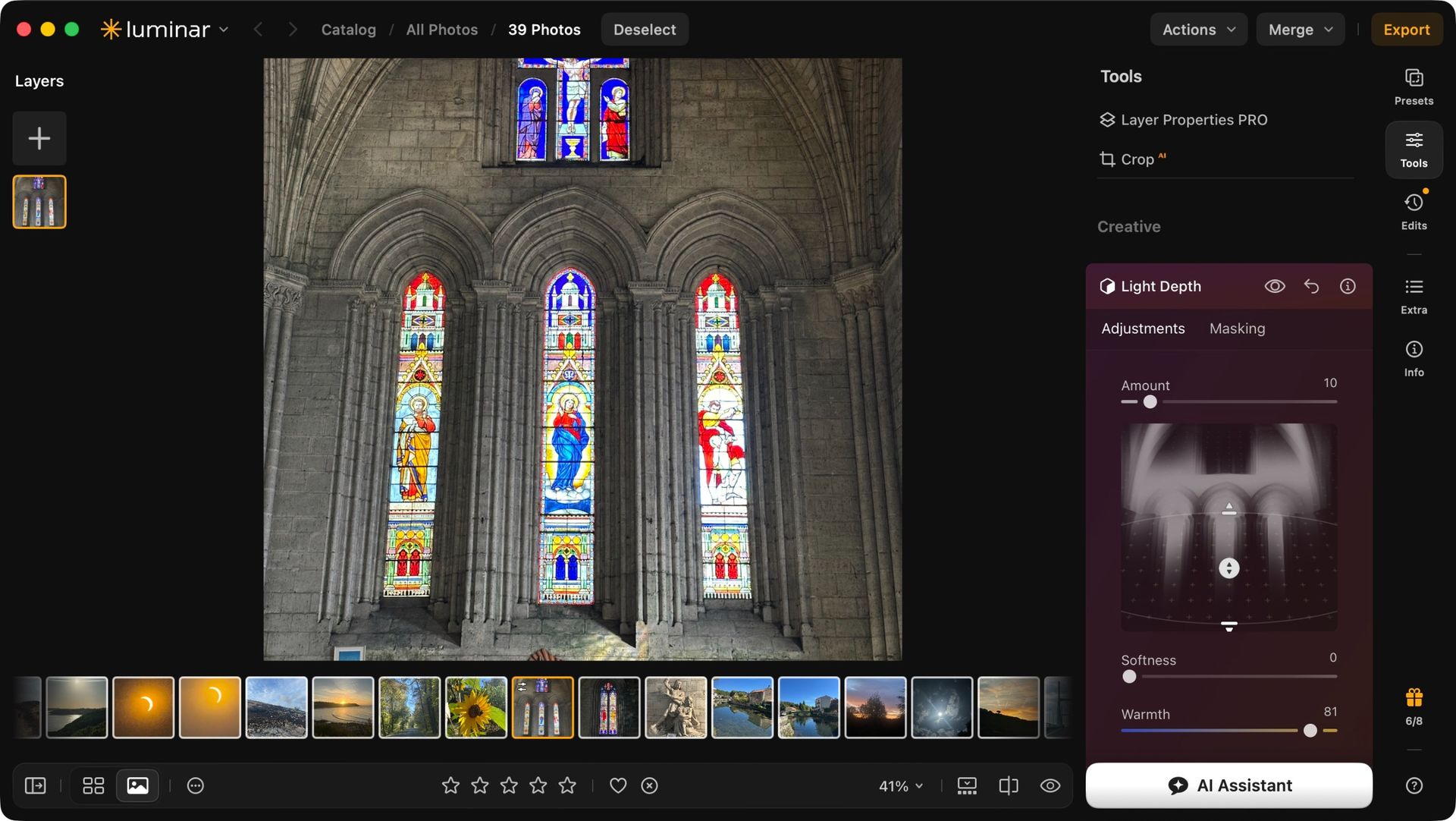Reset Light Depth with undo arrow
Viewport: 1456px width, 821px height.
(1311, 286)
